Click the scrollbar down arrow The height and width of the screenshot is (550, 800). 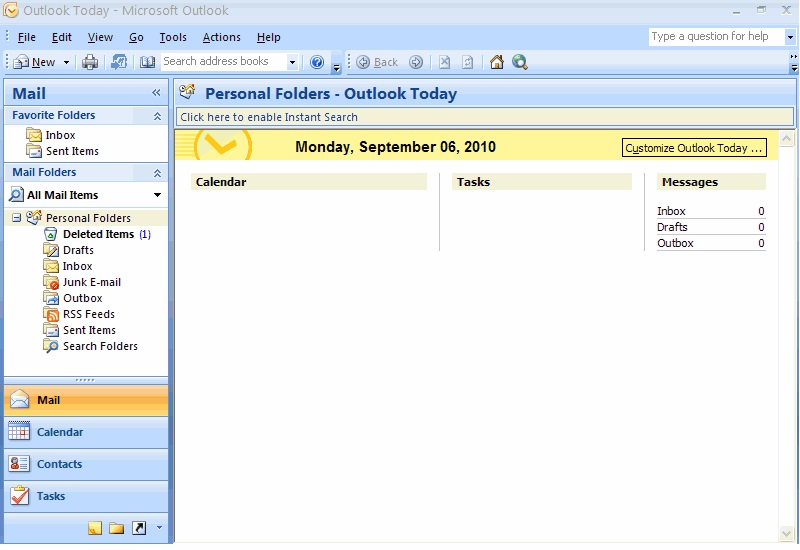click(x=786, y=533)
